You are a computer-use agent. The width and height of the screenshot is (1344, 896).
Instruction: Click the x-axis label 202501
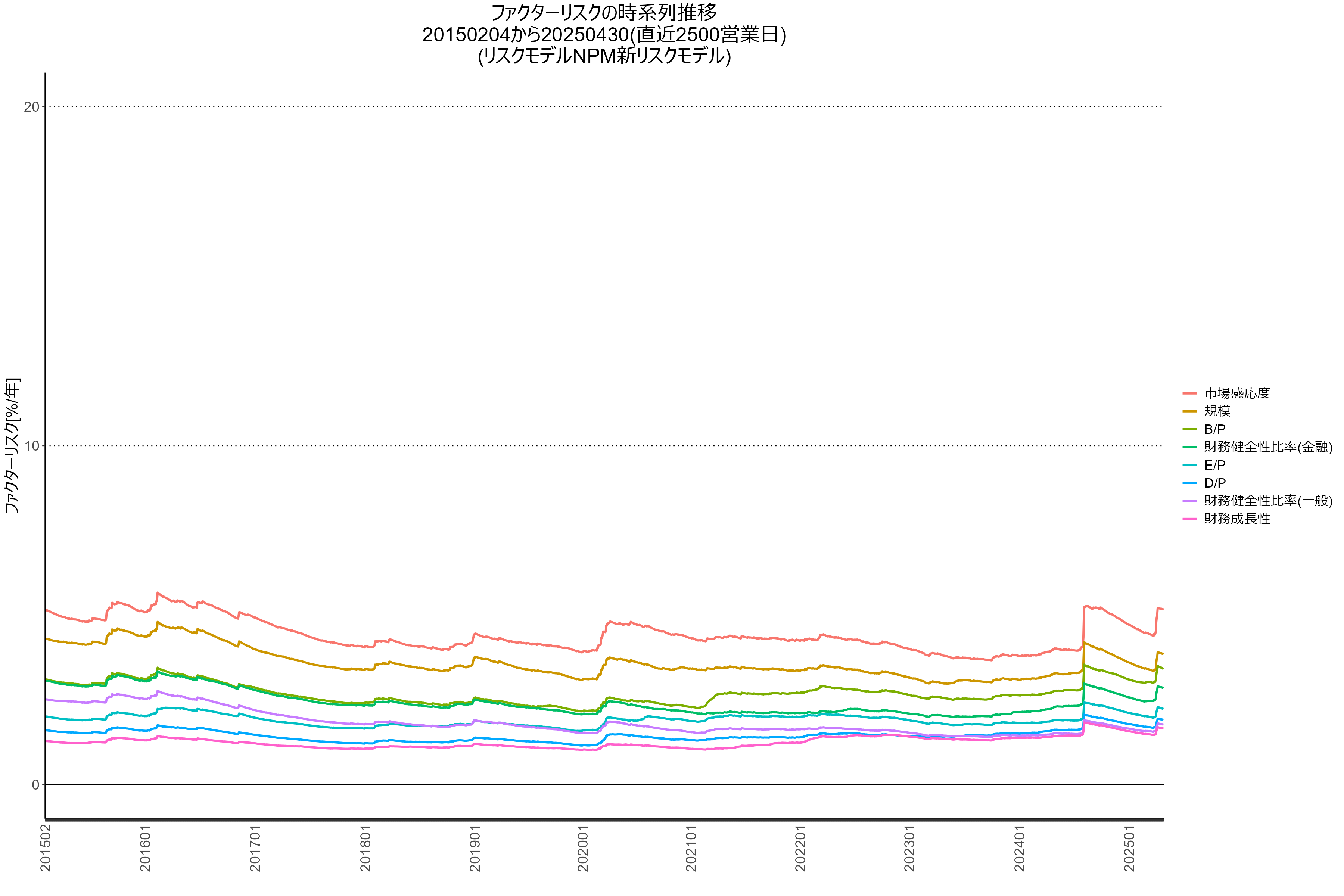(1129, 848)
